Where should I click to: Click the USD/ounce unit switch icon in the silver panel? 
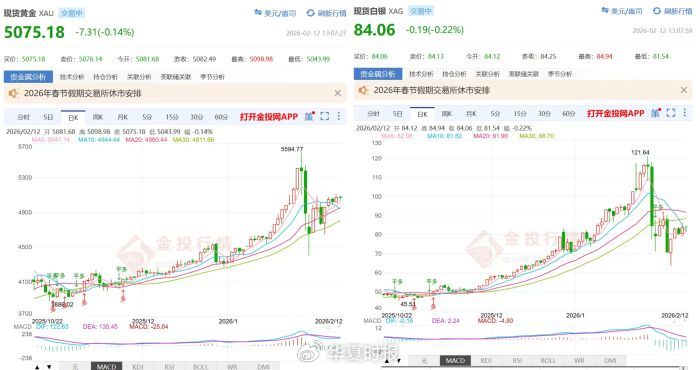(605, 10)
